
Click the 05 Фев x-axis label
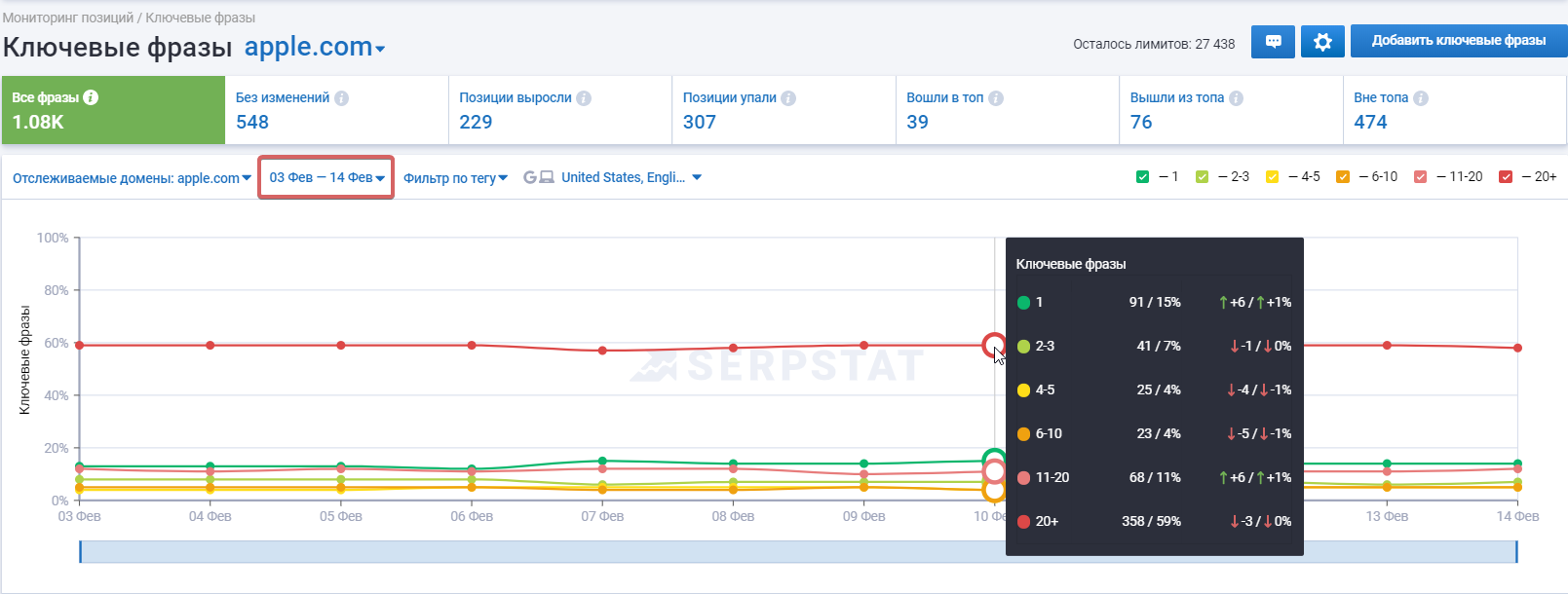tap(341, 516)
